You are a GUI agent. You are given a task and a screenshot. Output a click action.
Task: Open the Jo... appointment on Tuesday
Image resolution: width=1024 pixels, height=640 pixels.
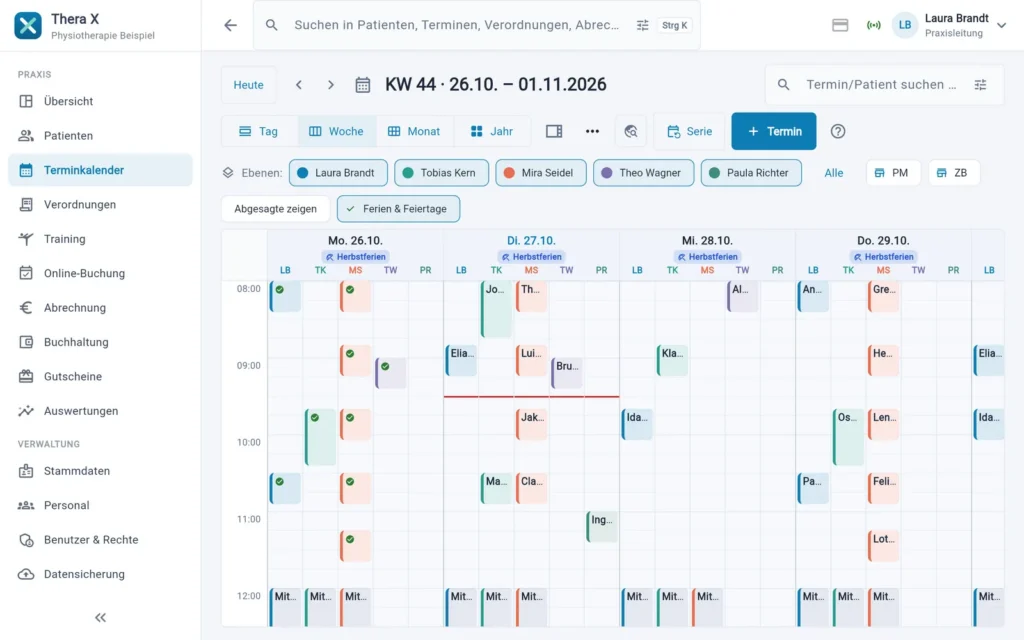pyautogui.click(x=496, y=309)
